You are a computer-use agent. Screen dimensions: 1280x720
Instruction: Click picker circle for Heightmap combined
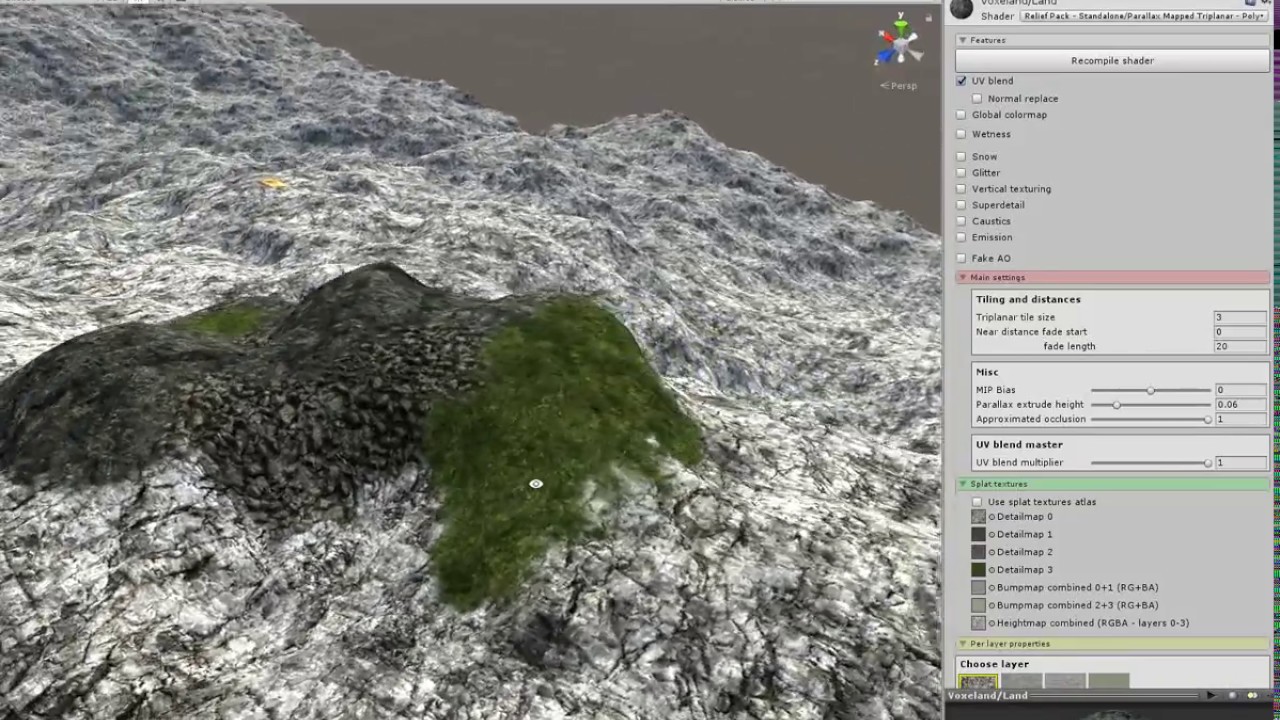click(992, 623)
